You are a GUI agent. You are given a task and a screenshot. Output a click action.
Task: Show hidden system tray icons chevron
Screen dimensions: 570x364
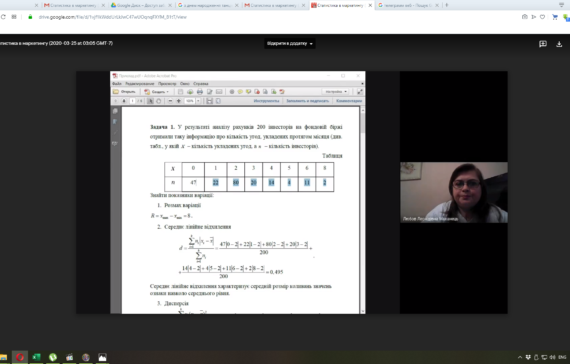(x=520, y=357)
